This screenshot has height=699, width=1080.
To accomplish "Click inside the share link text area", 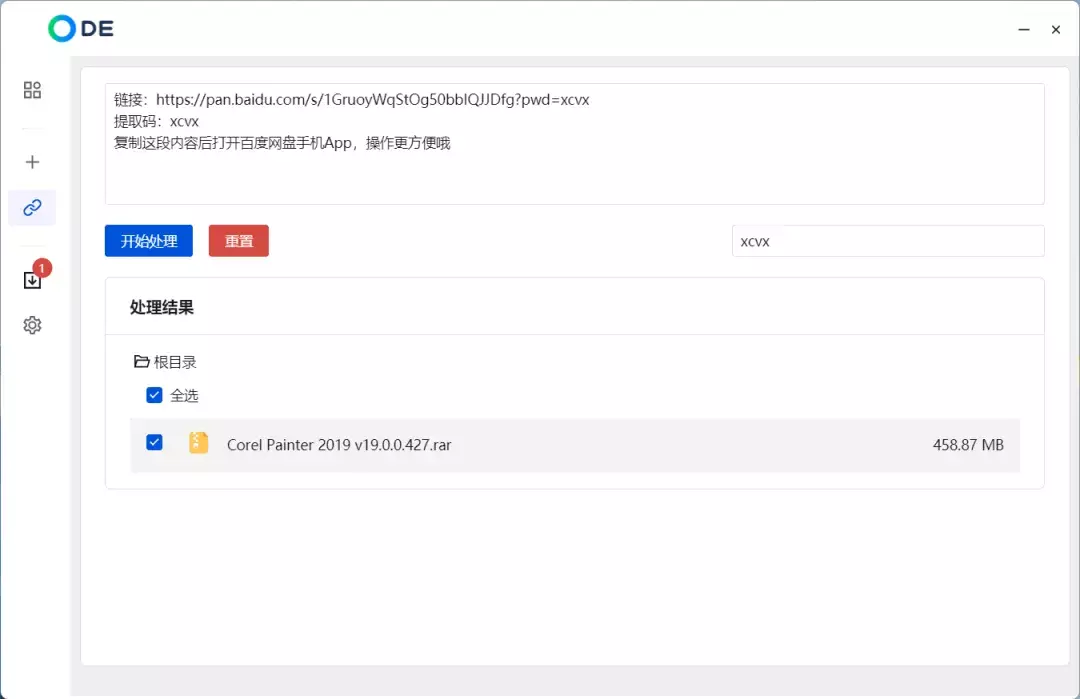I will [x=574, y=144].
